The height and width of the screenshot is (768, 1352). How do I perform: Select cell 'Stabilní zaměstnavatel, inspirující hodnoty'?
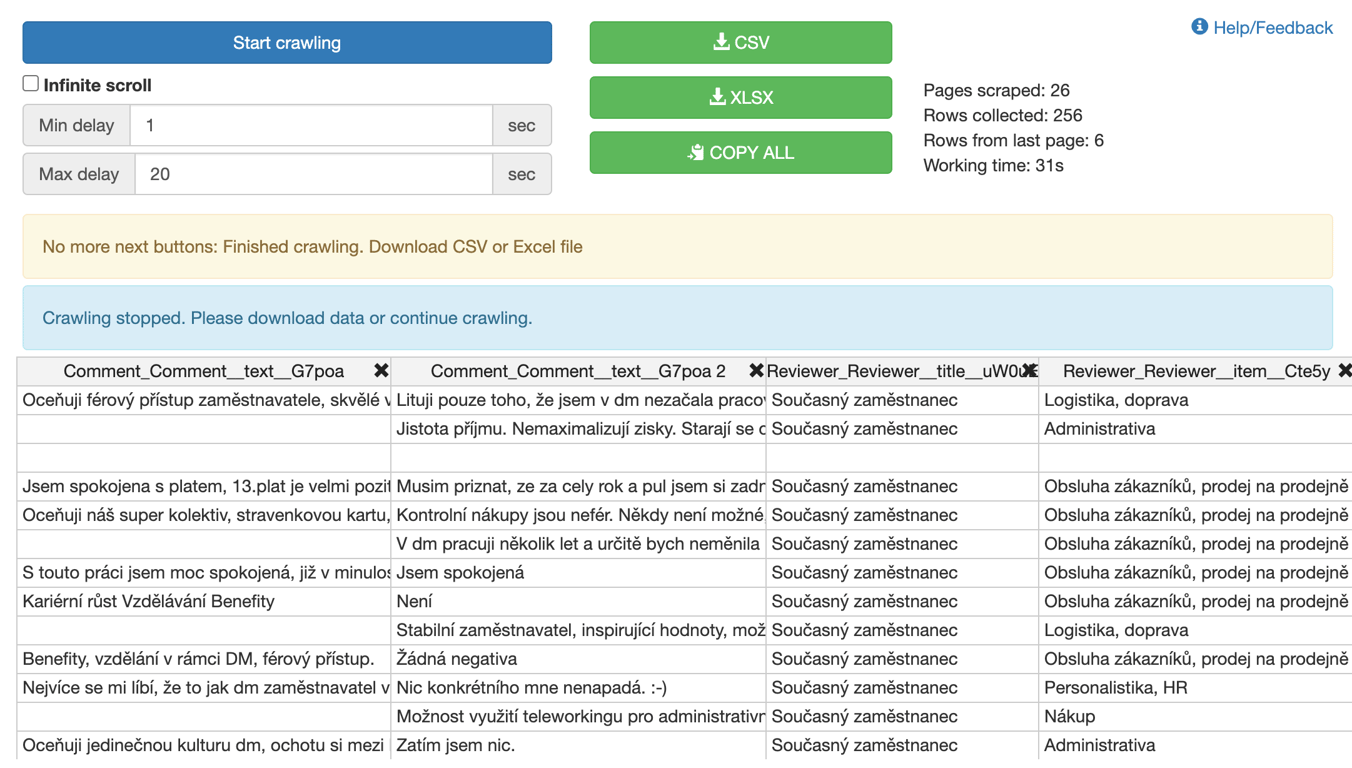pyautogui.click(x=578, y=631)
